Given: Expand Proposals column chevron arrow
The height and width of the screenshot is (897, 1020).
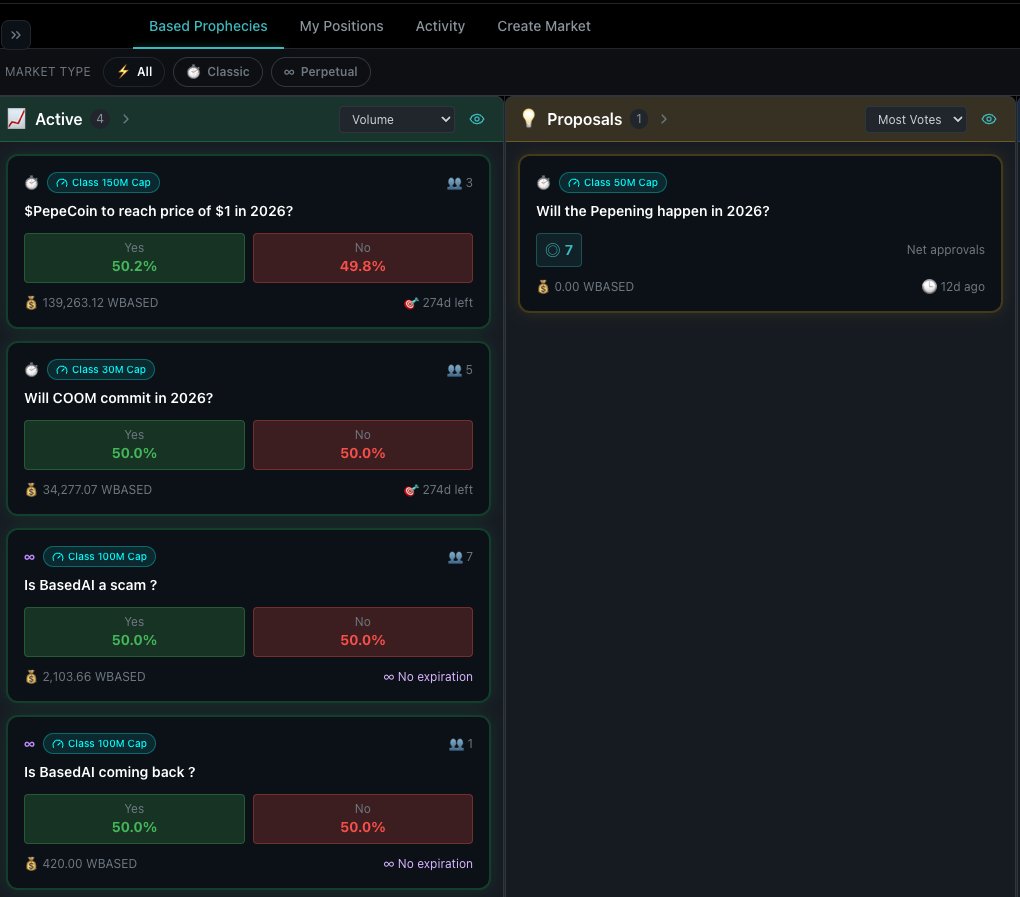Looking at the screenshot, I should click(664, 119).
